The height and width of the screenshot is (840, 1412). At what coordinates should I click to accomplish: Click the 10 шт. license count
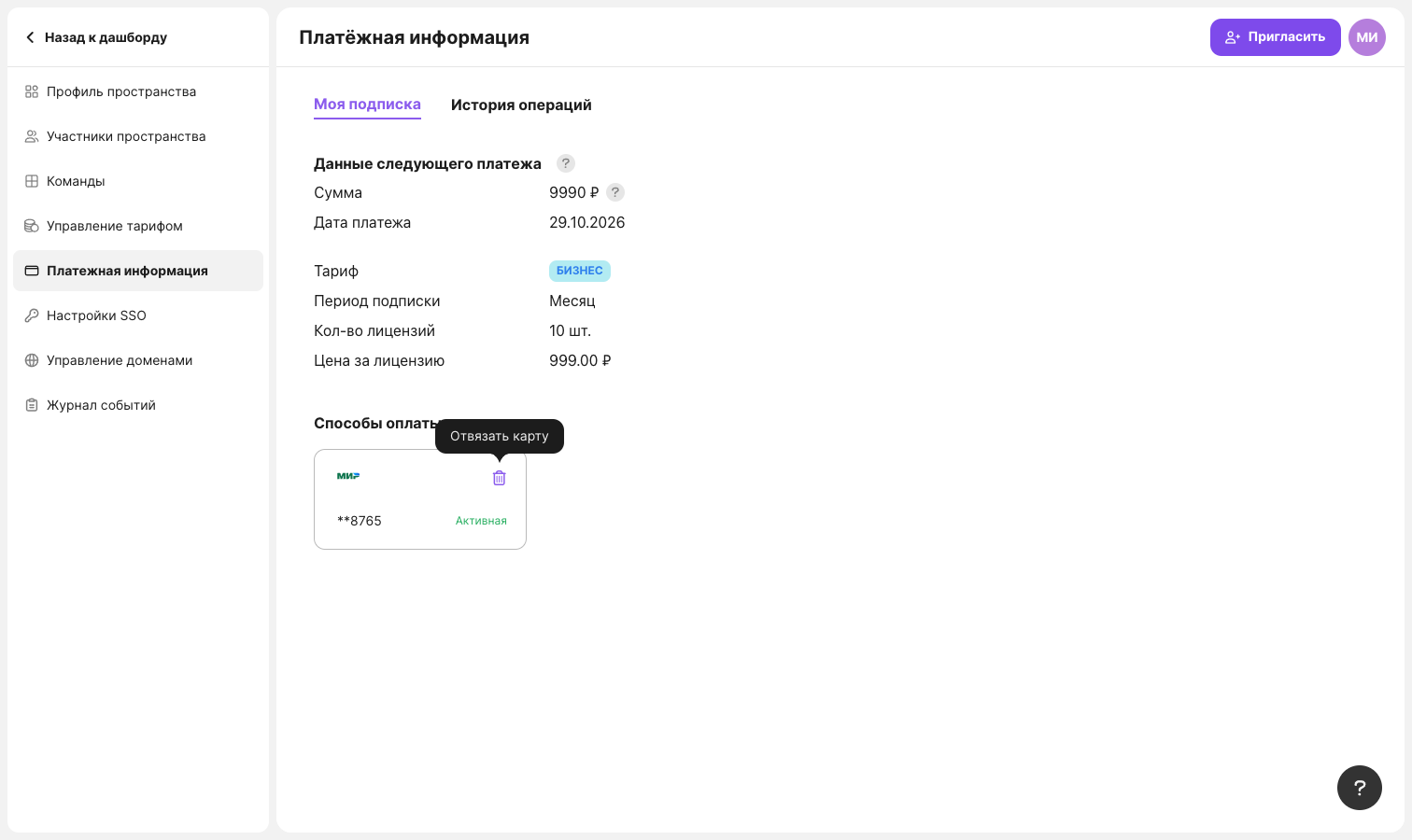click(571, 330)
